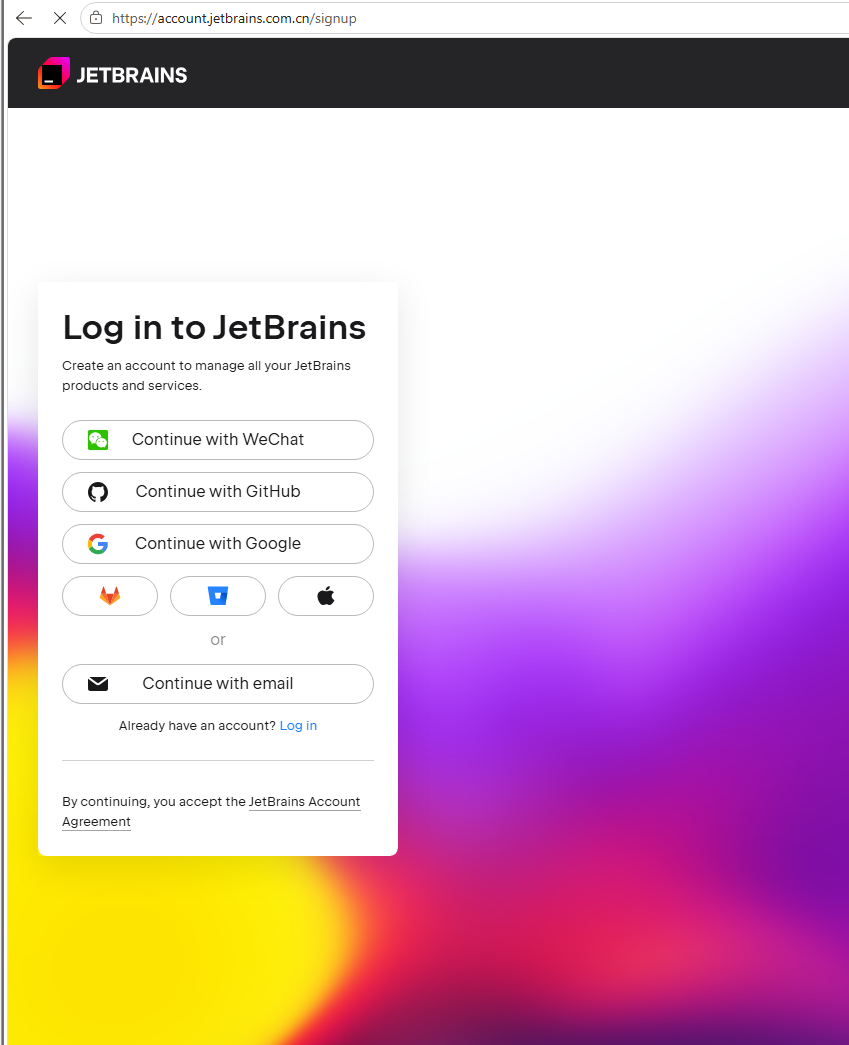
Task: Continue with Google
Action: click(218, 544)
